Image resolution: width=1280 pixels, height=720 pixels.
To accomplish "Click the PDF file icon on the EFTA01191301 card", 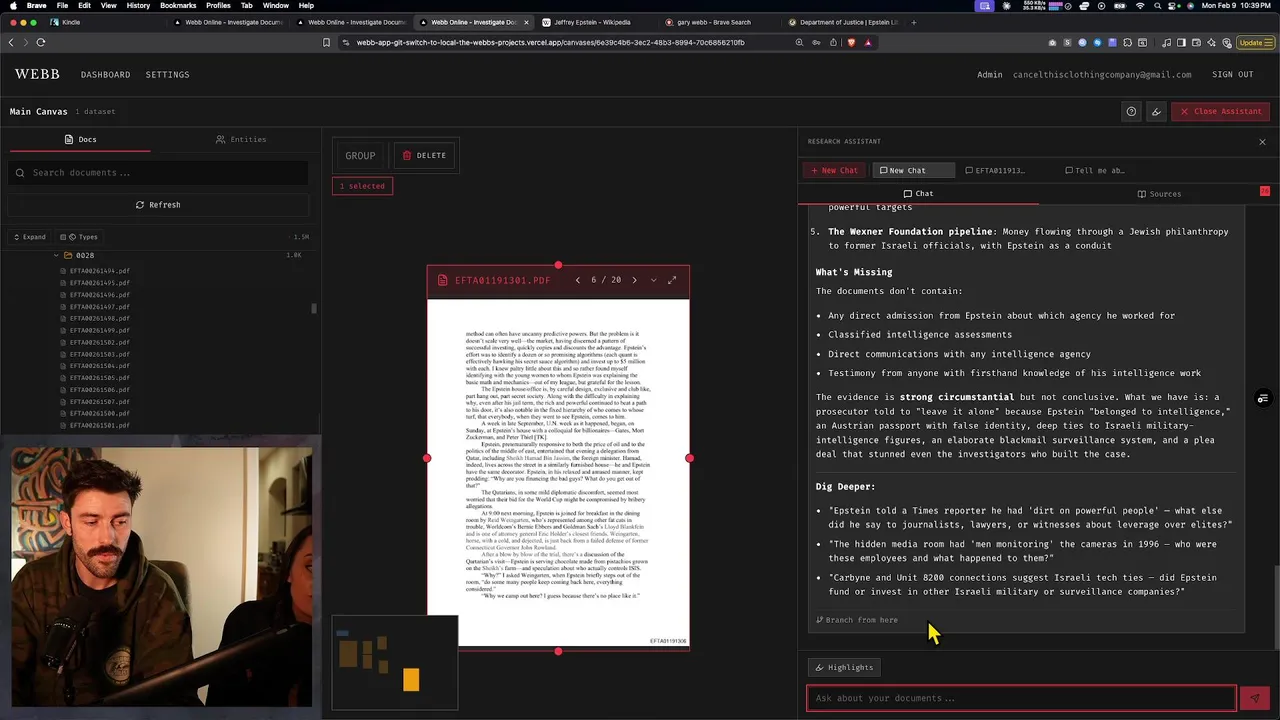I will point(442,280).
